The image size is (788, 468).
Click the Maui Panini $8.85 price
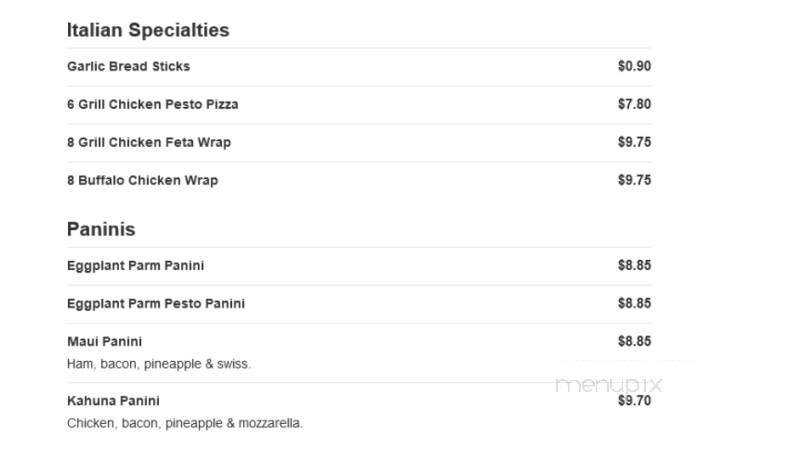pyautogui.click(x=634, y=341)
